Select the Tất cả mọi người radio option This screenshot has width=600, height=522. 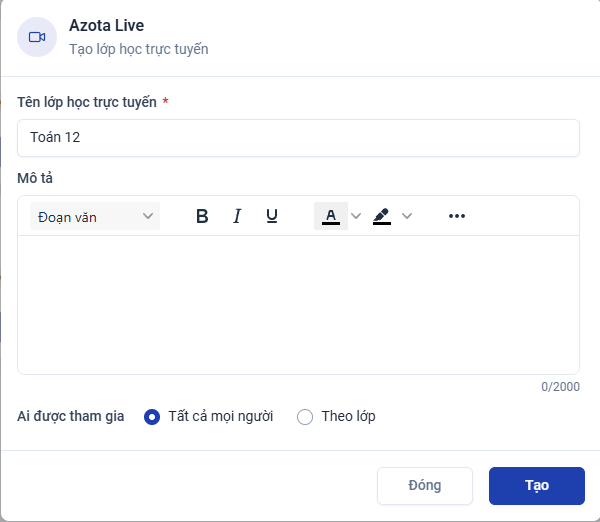152,417
